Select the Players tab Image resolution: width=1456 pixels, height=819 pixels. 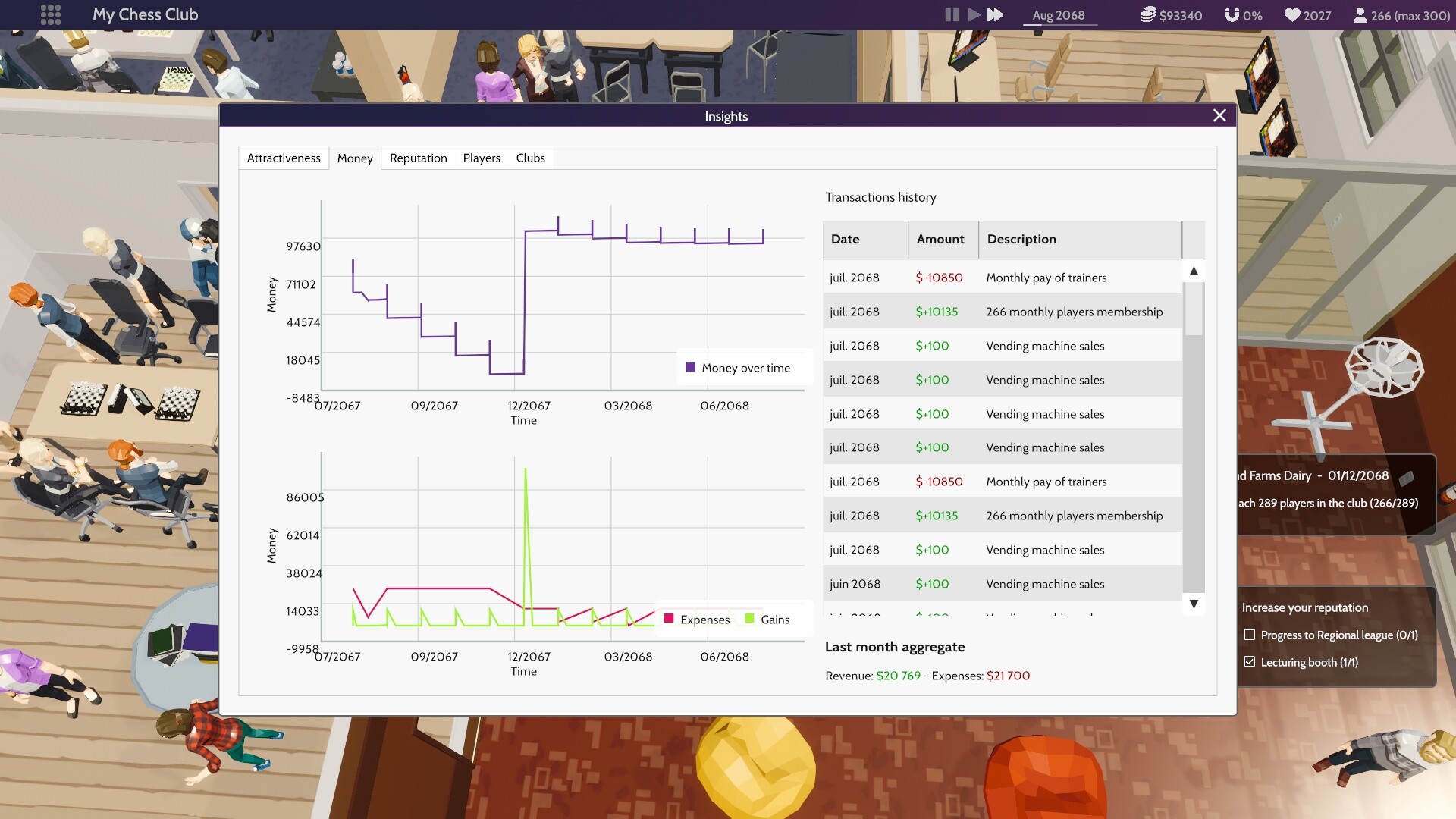pos(482,158)
